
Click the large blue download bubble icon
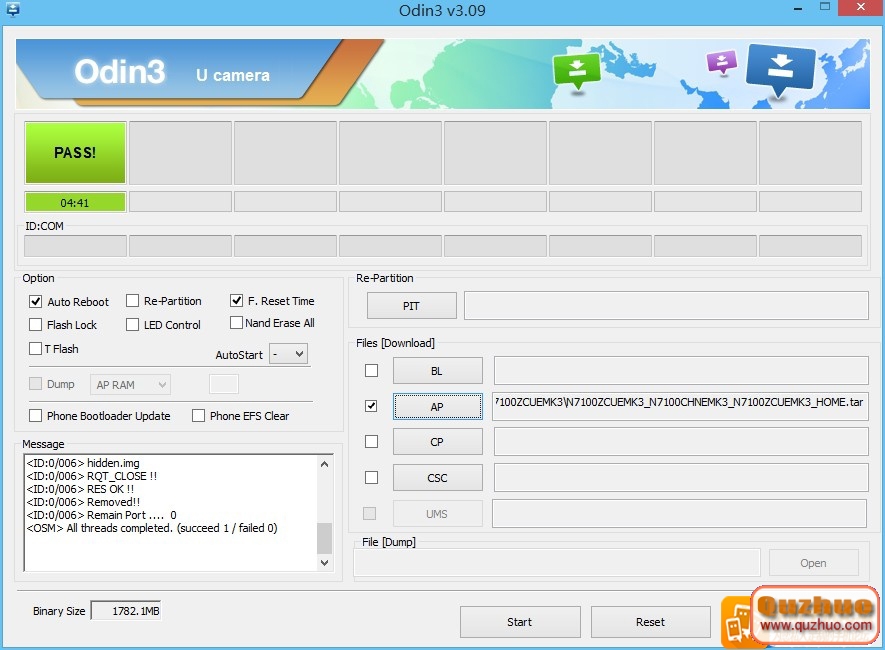[x=780, y=71]
